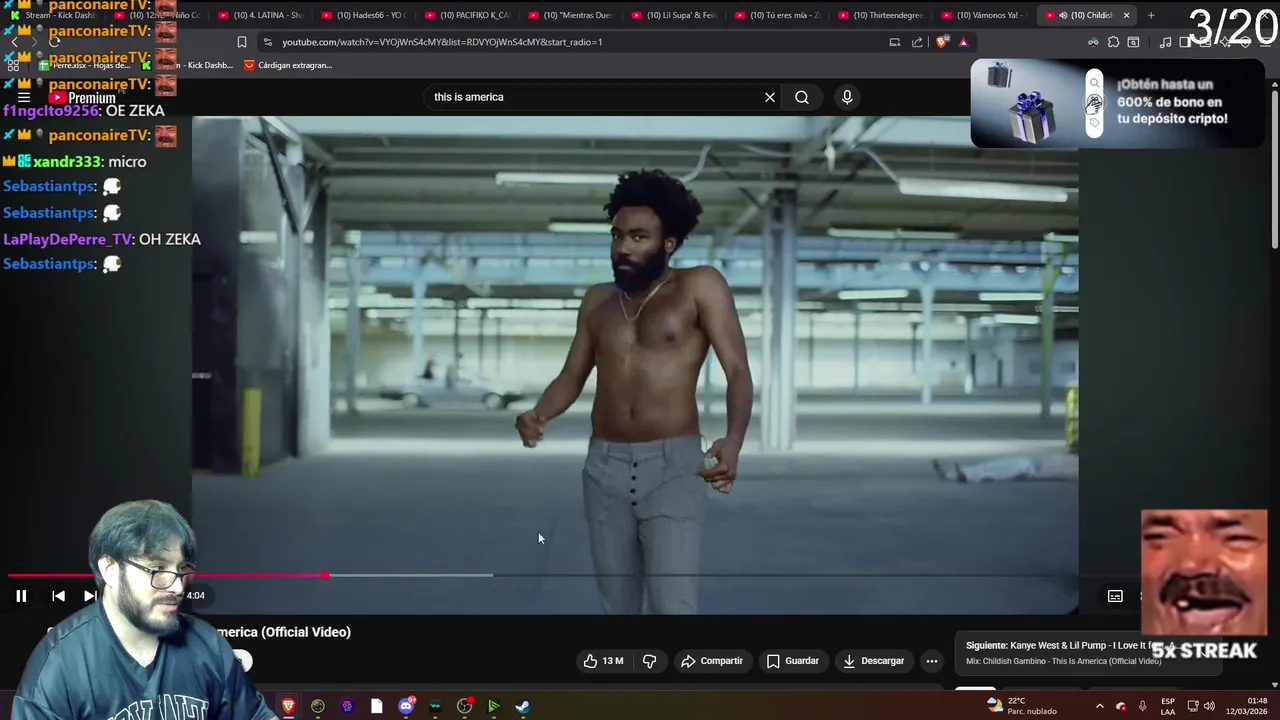Click the video title '(Official Video)'
Image resolution: width=1280 pixels, height=720 pixels.
coord(306,632)
